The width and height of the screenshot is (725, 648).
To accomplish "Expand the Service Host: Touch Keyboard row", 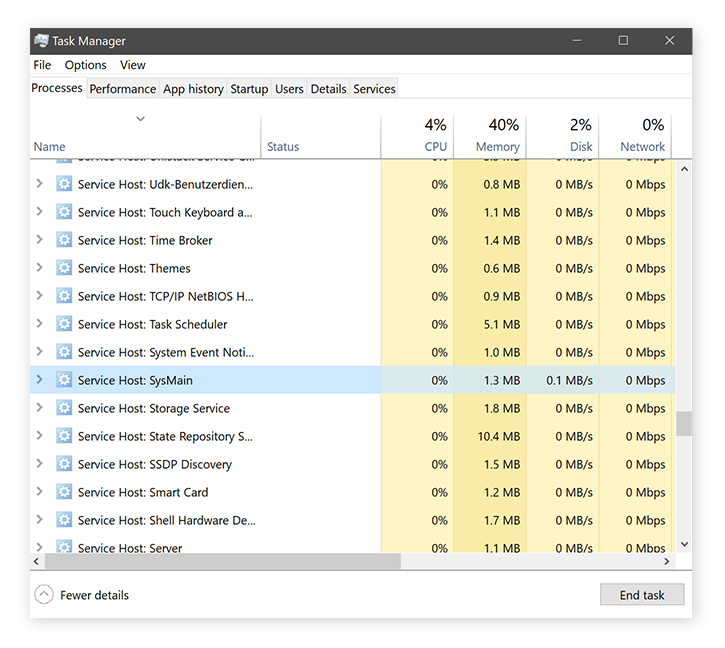I will (x=40, y=212).
